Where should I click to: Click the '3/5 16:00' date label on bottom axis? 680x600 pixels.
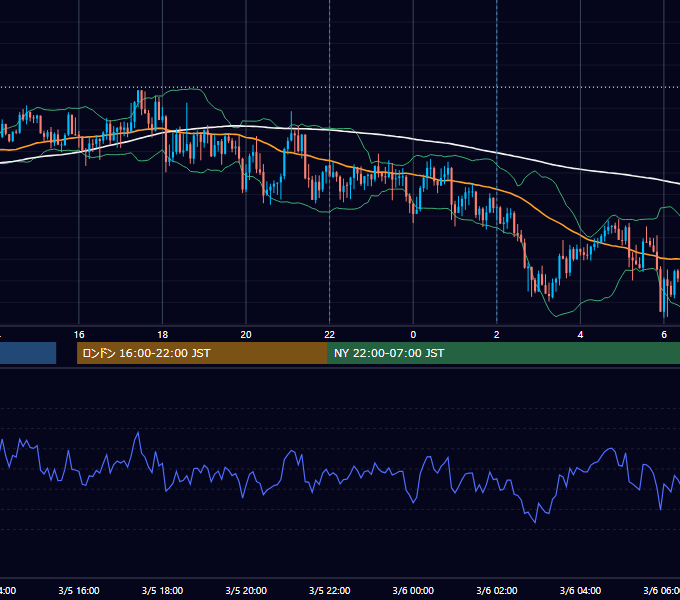(x=79, y=590)
